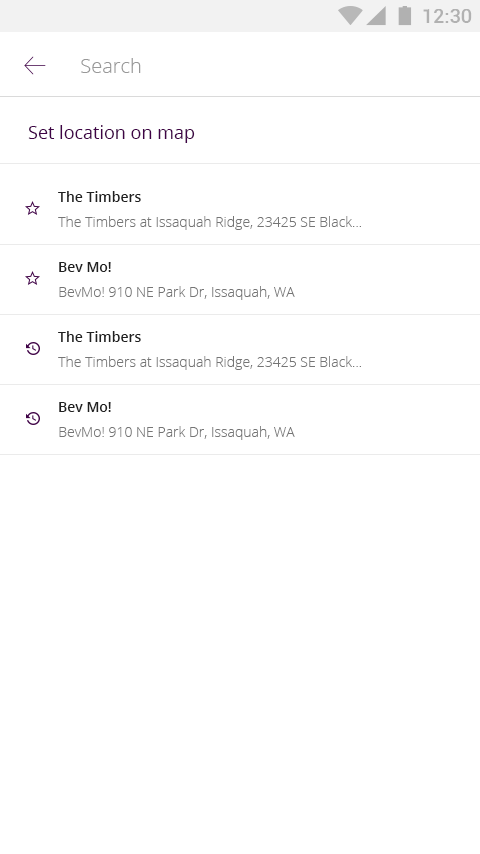This screenshot has height=854, width=480.
Task: Click starred Timbers at Issaquah Ridge address
Action: [210, 222]
